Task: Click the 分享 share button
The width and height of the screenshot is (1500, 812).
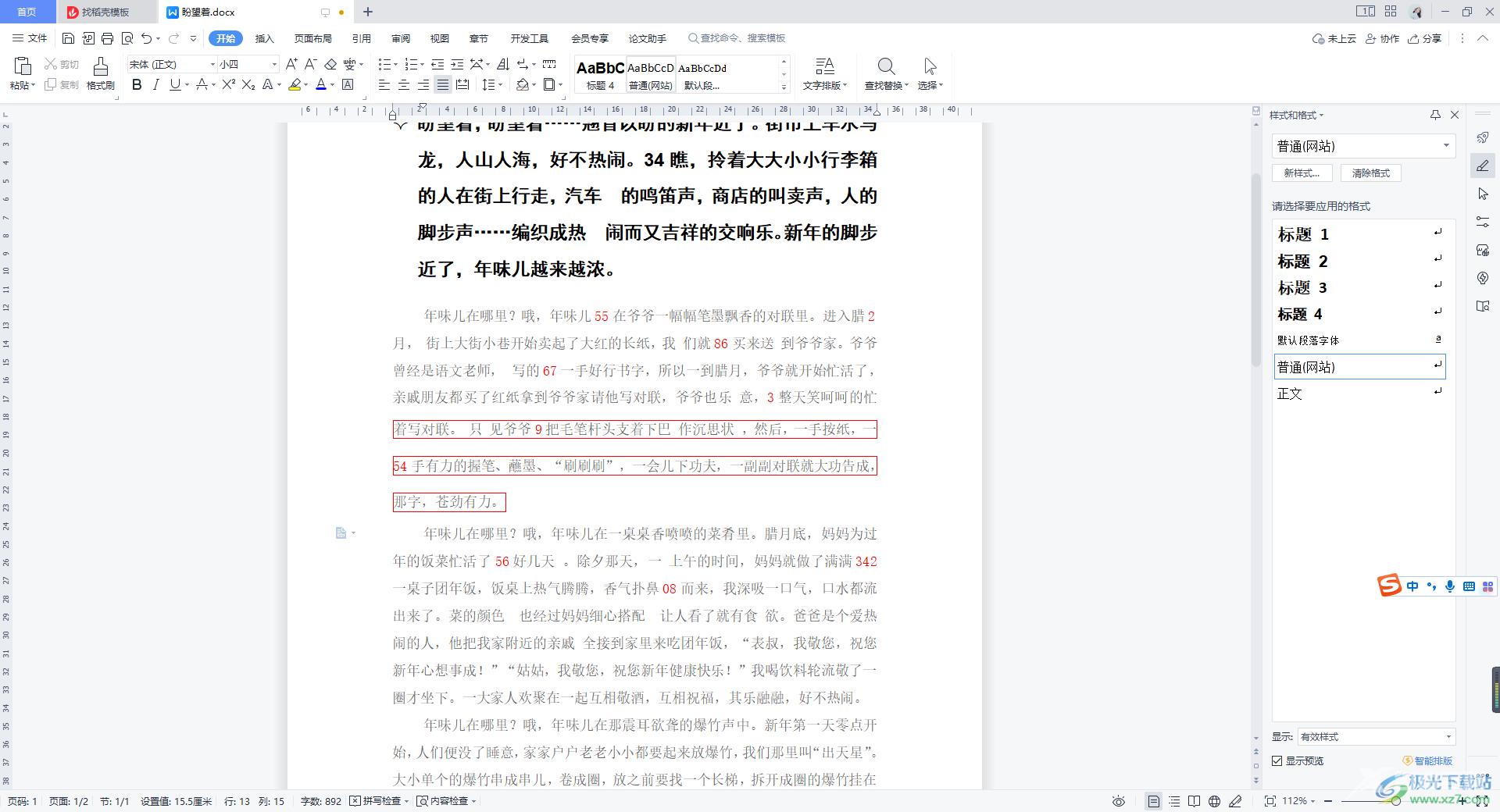Action: point(1425,38)
